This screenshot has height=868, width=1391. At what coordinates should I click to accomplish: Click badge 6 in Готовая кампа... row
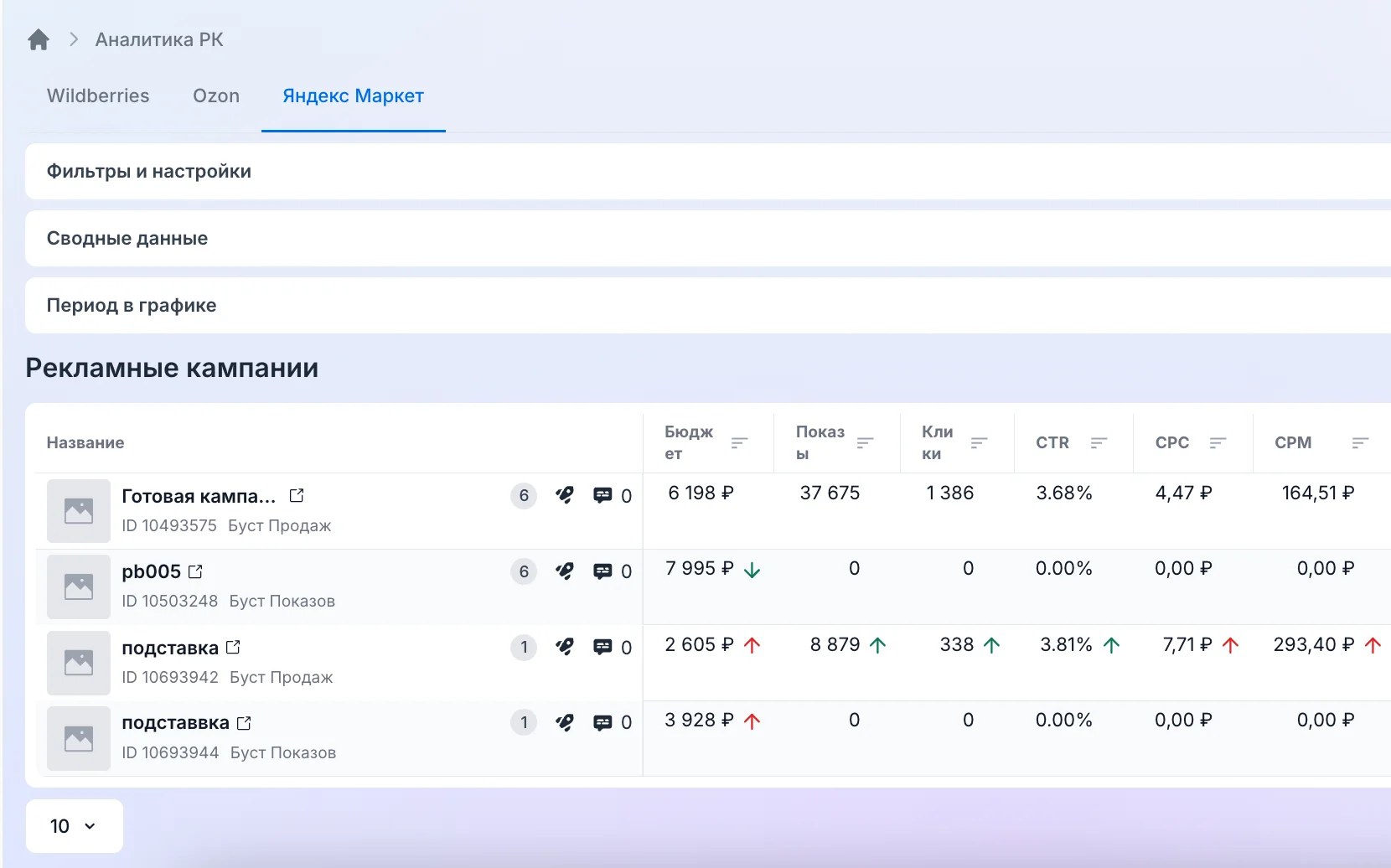(x=524, y=495)
